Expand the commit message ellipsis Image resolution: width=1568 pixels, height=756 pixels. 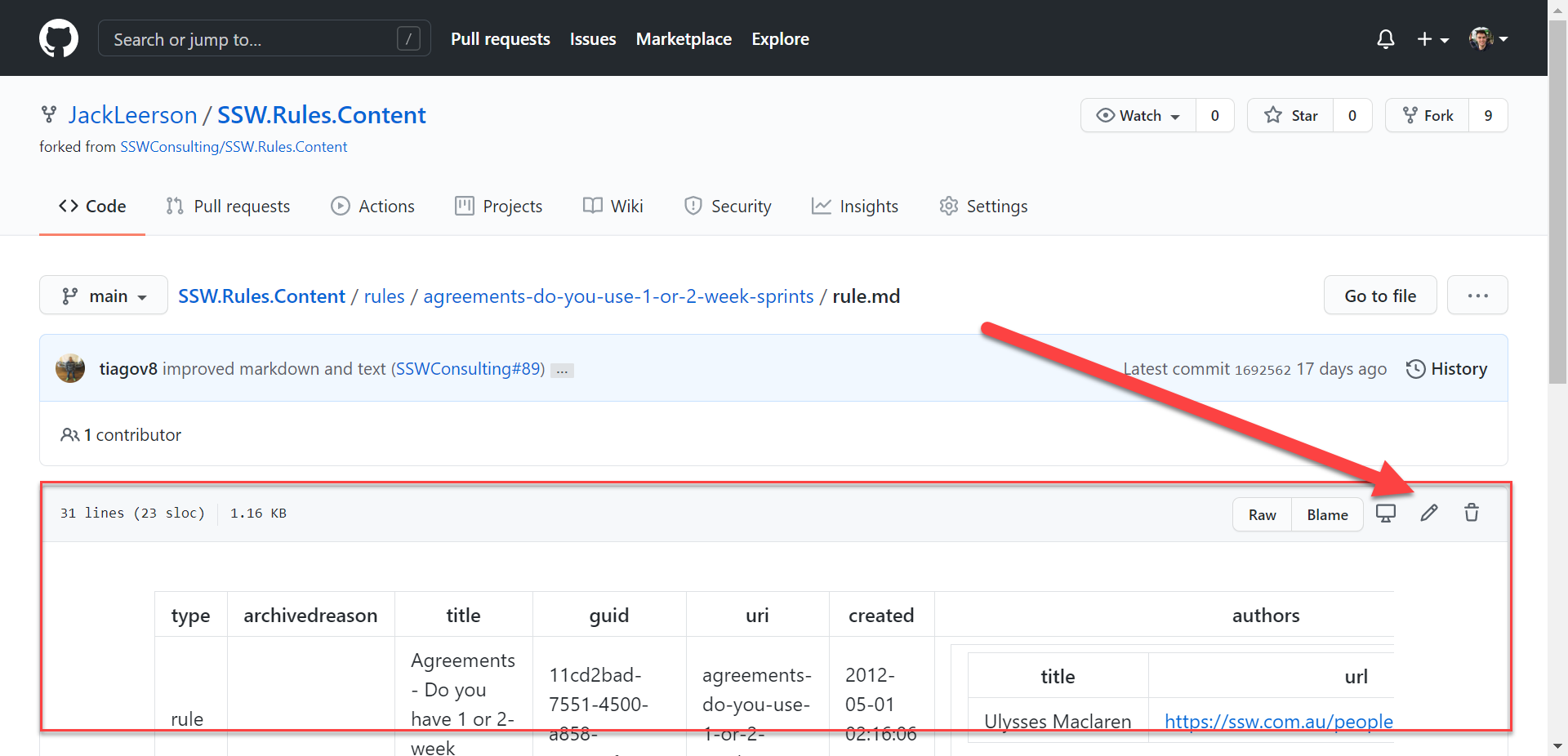(562, 371)
